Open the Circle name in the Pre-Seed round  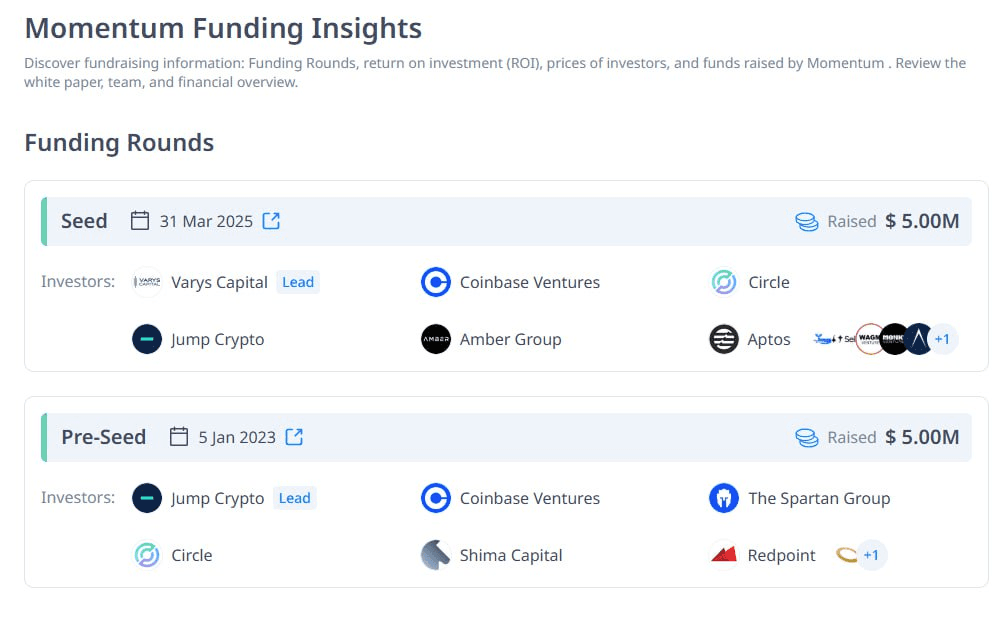(x=192, y=555)
